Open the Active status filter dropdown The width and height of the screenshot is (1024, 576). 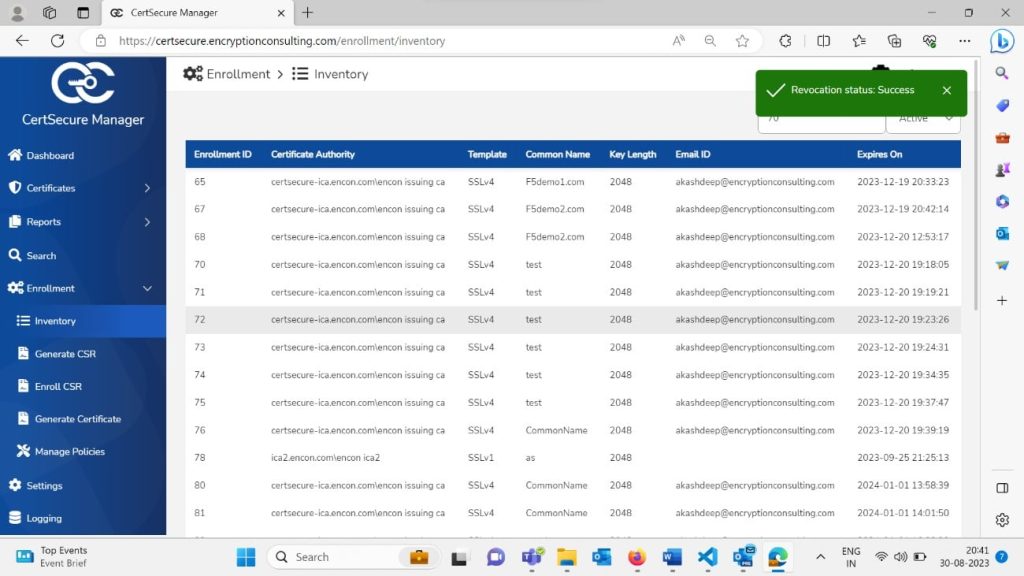923,120
